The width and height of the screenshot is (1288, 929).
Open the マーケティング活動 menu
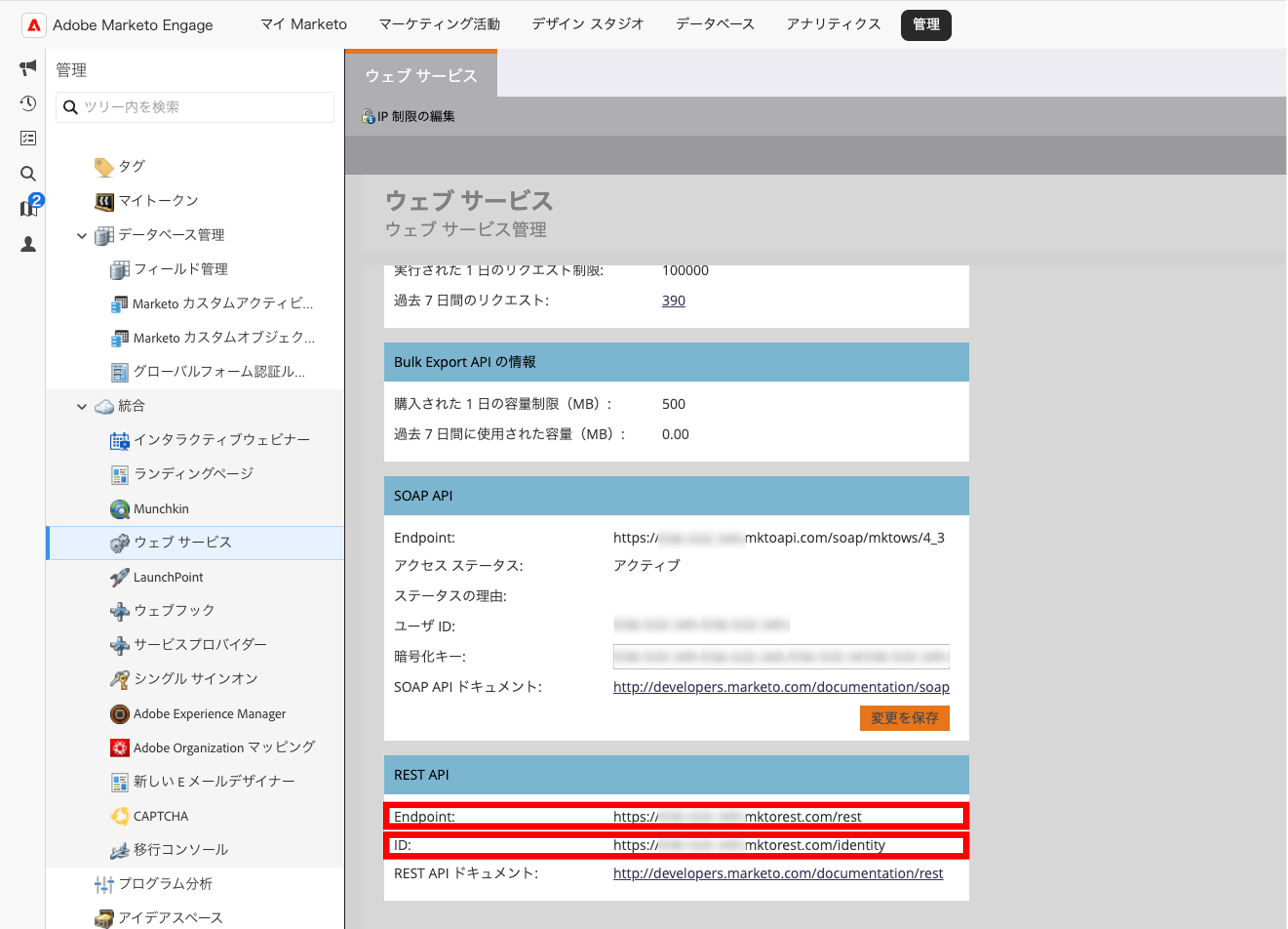pyautogui.click(x=439, y=24)
